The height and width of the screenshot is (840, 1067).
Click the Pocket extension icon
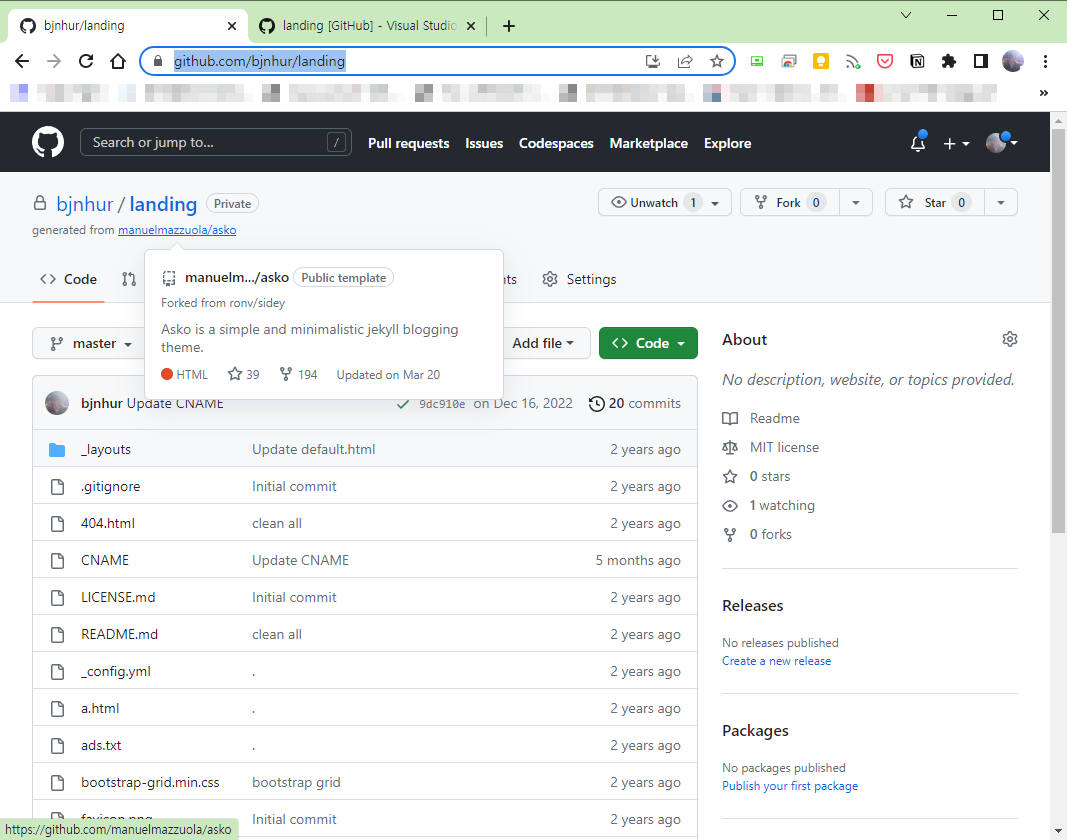[885, 61]
